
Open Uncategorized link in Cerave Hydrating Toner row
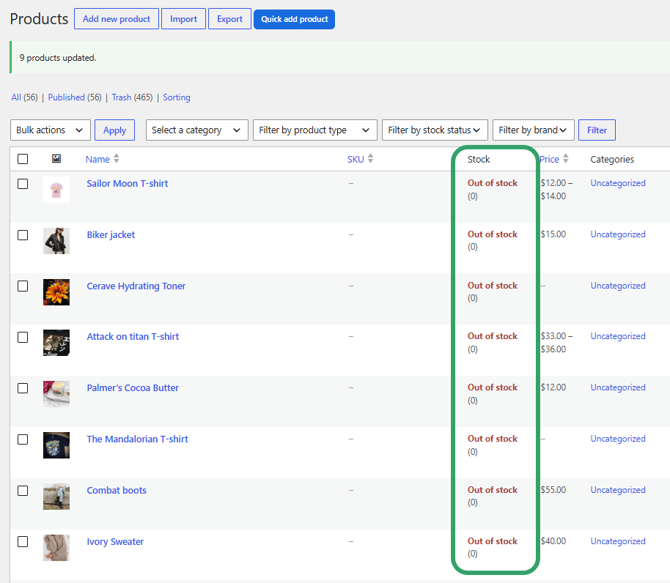(618, 286)
